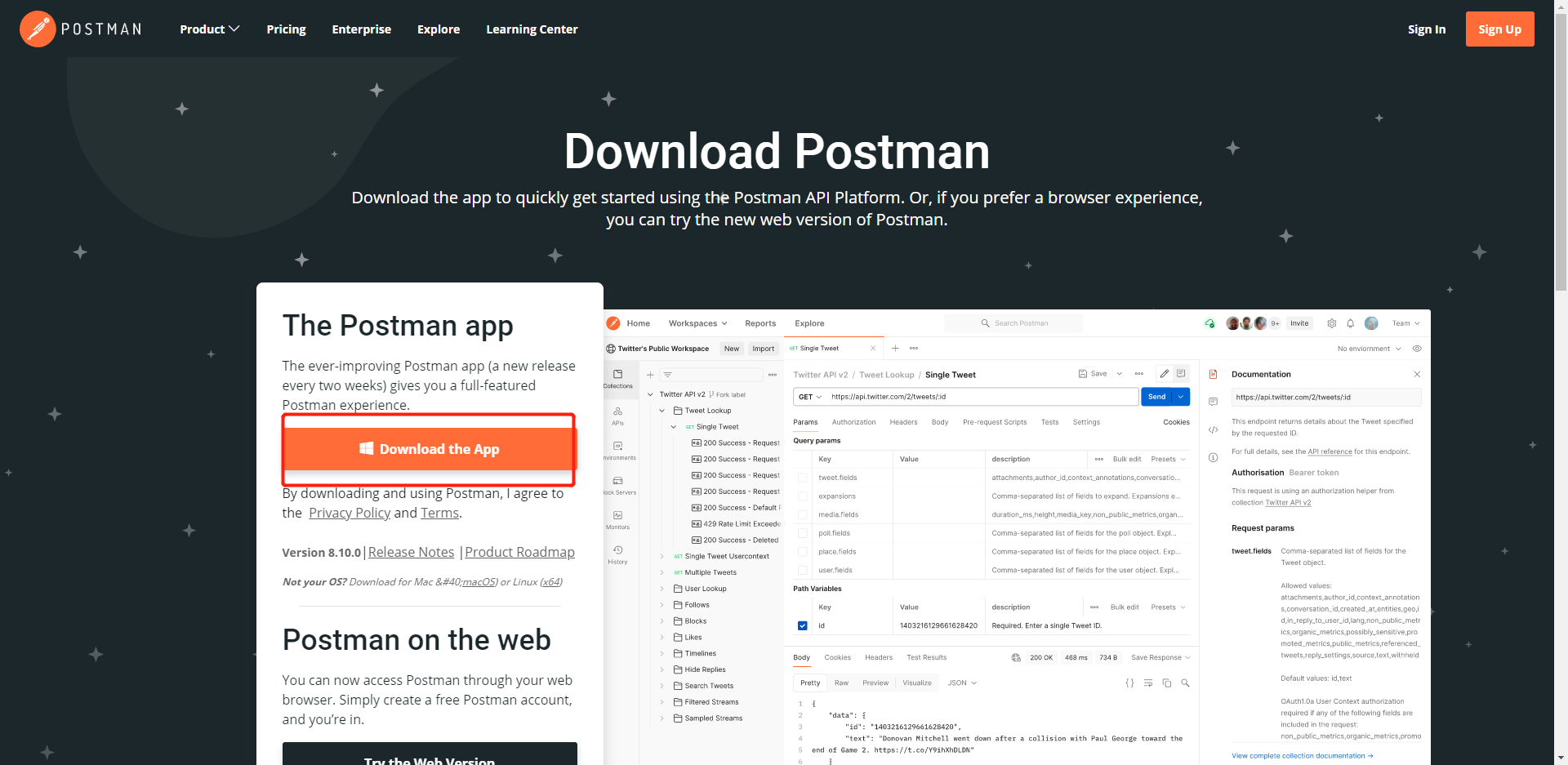Click the search response magnifier icon
The width and height of the screenshot is (1568, 765).
pyautogui.click(x=1185, y=683)
